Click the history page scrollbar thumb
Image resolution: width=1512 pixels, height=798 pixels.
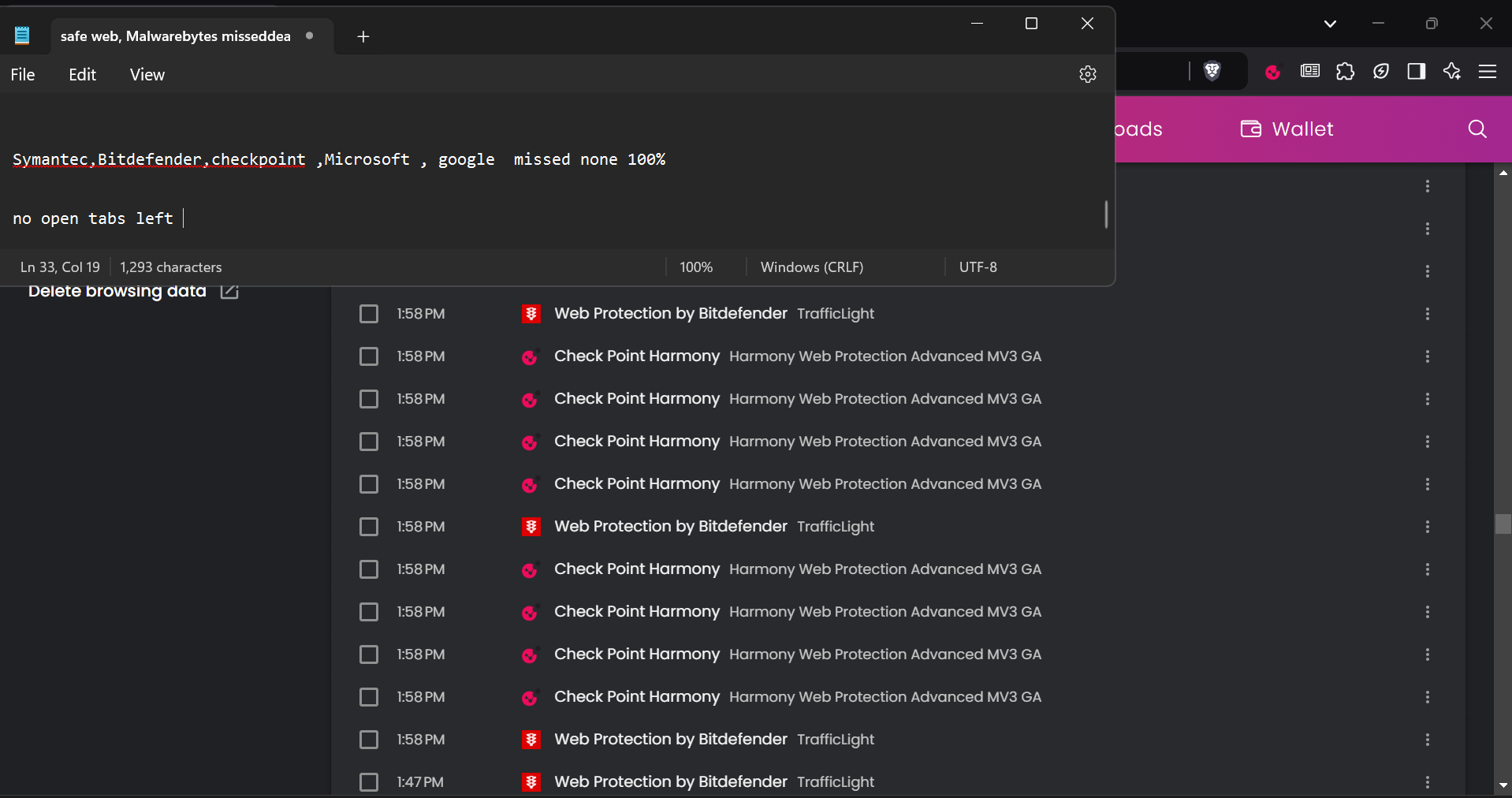point(1503,524)
